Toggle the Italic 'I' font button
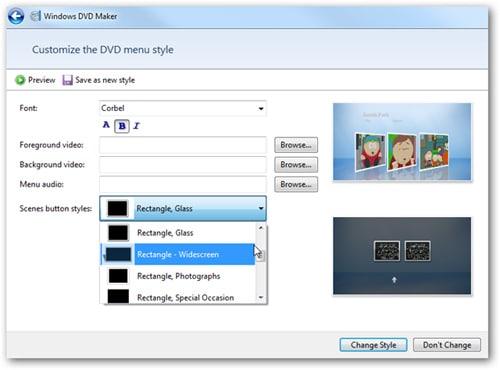 pos(136,126)
